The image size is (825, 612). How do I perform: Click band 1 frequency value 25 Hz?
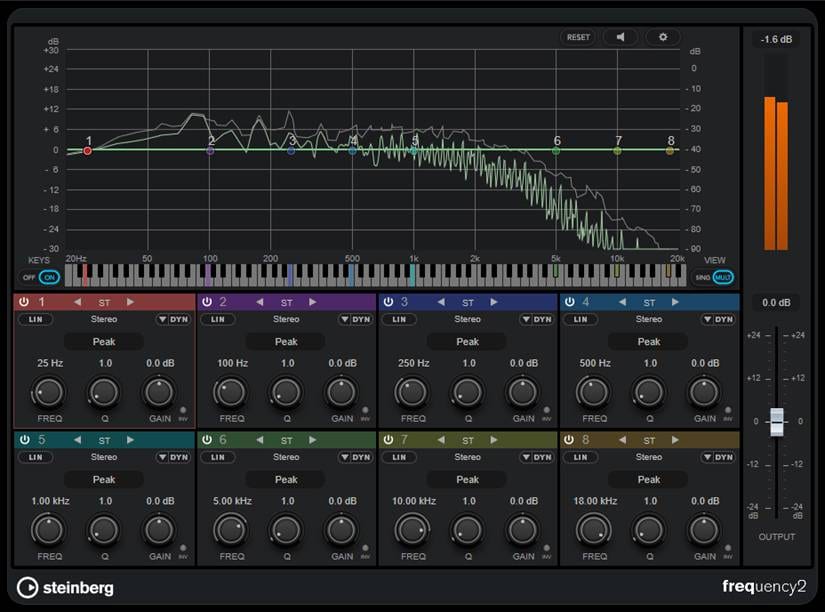coord(50,363)
